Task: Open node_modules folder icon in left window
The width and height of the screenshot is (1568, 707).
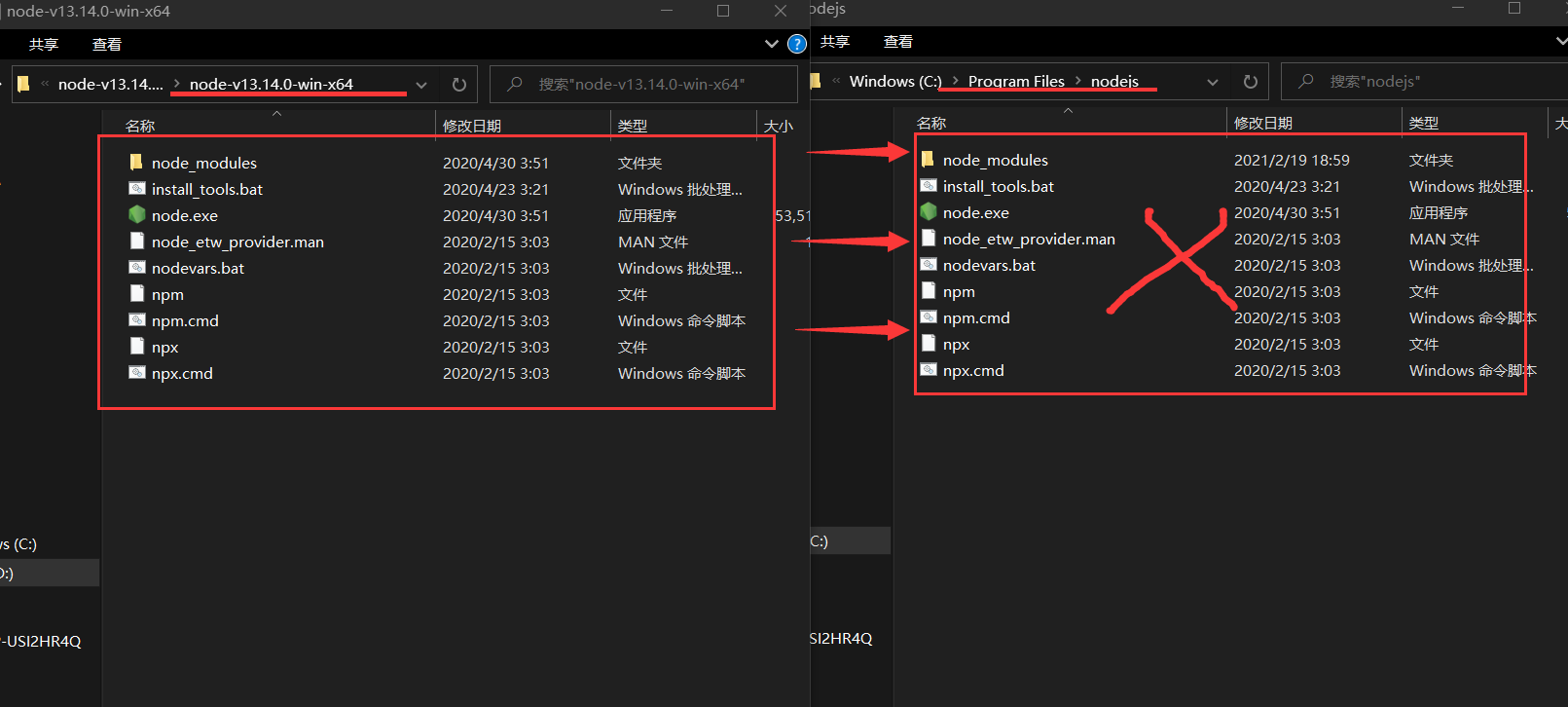Action: tap(136, 163)
